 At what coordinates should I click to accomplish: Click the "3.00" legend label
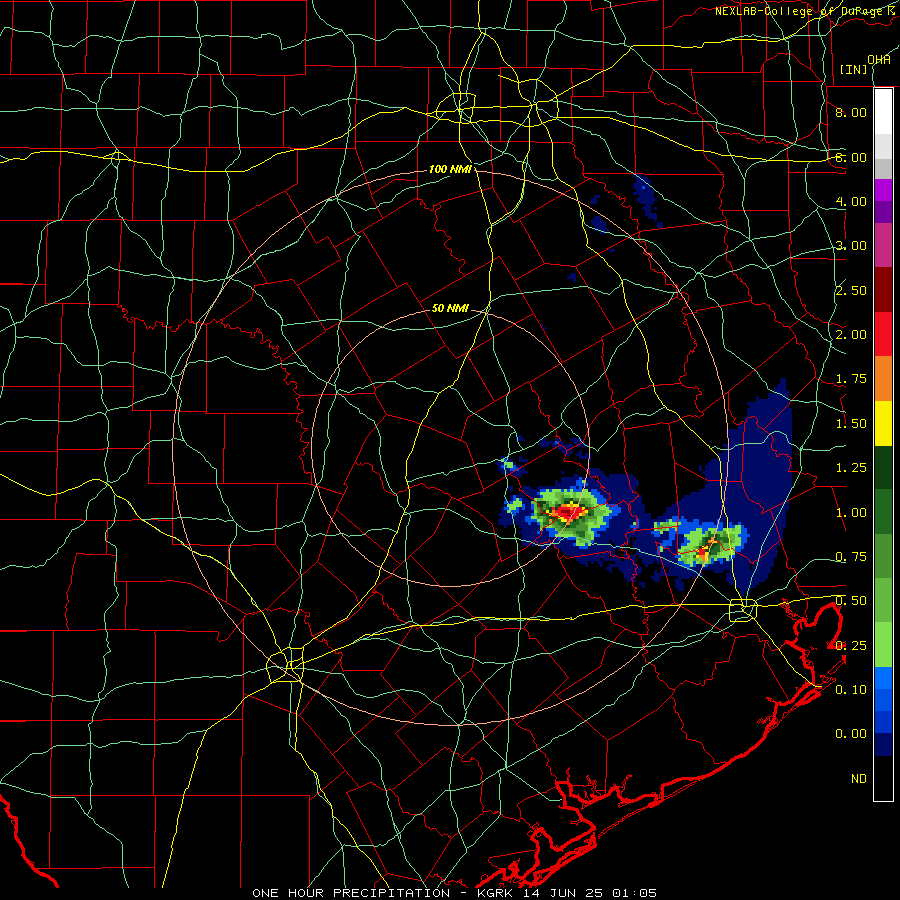tap(851, 246)
